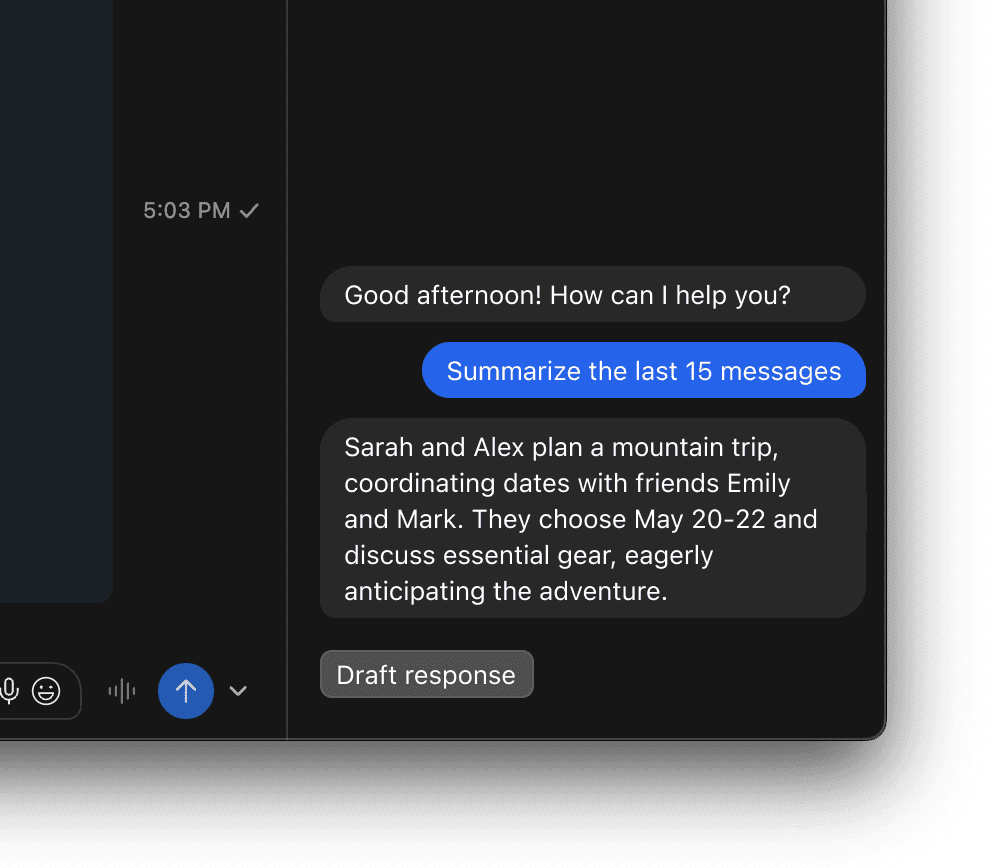Click the microphone icon in message box
Screen dimensions: 1008x868
tap(10, 690)
